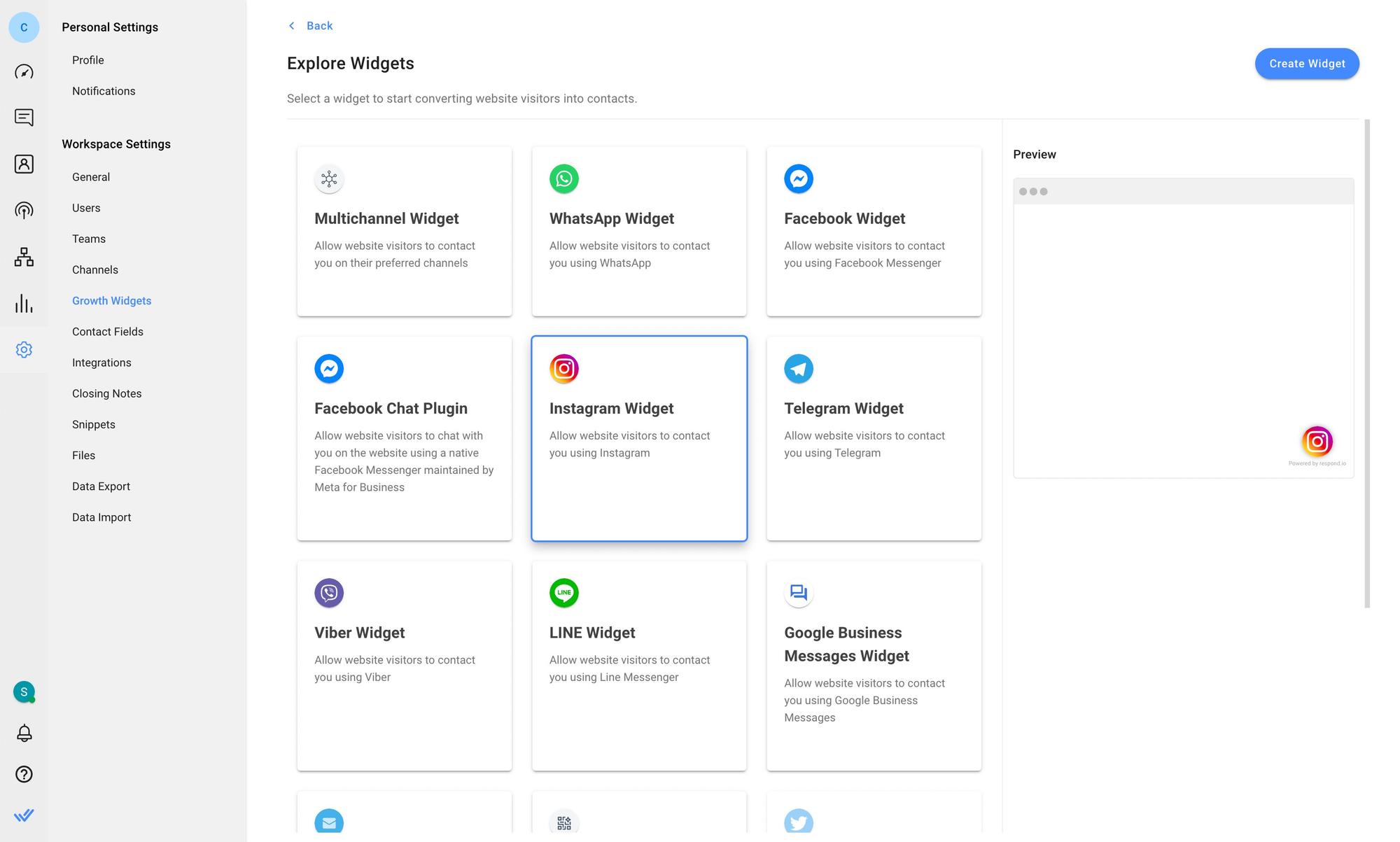Open the Contacts icon in sidebar
1400x842 pixels.
click(x=24, y=164)
